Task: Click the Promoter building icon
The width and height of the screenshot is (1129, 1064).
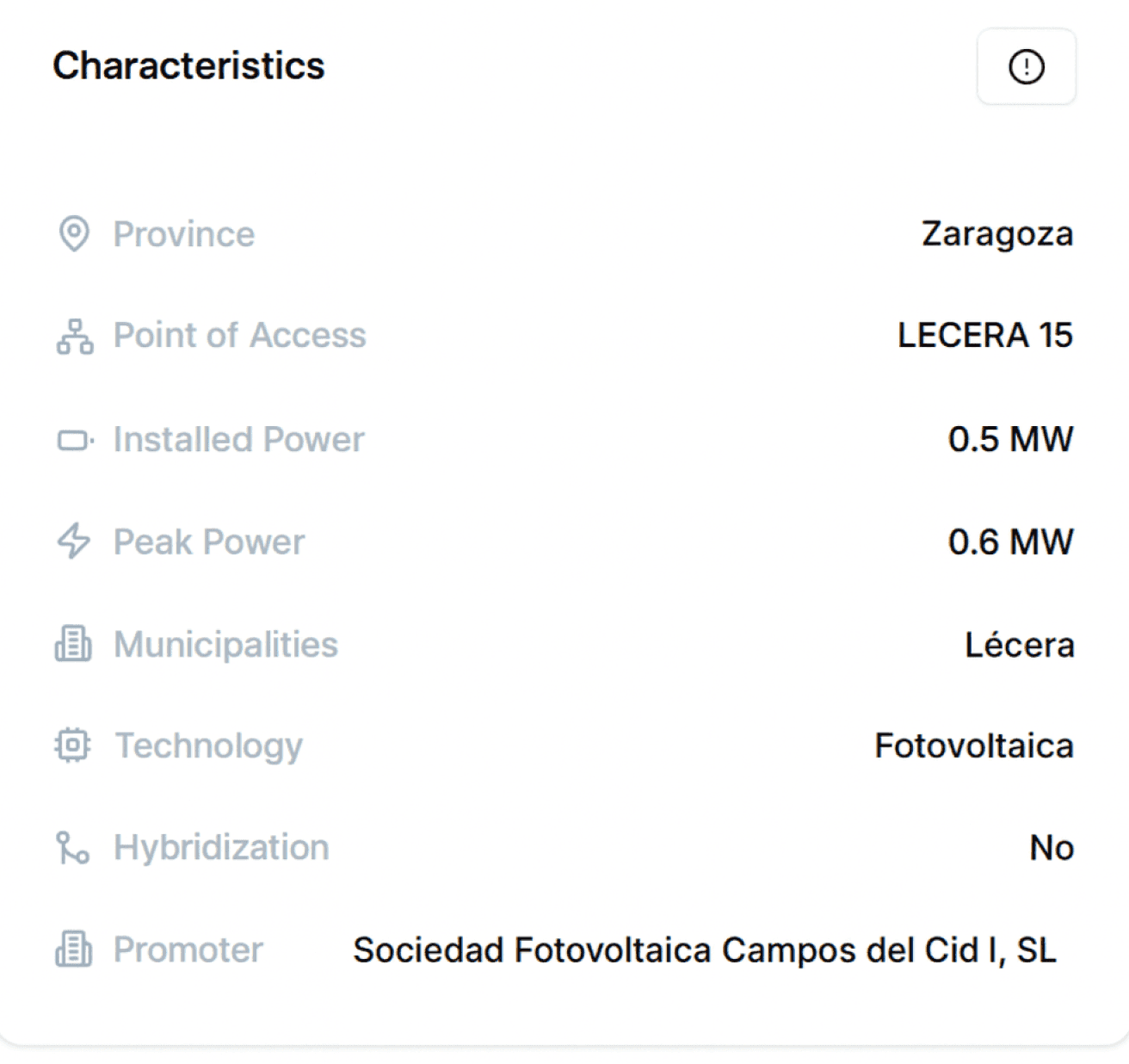Action: click(x=74, y=950)
